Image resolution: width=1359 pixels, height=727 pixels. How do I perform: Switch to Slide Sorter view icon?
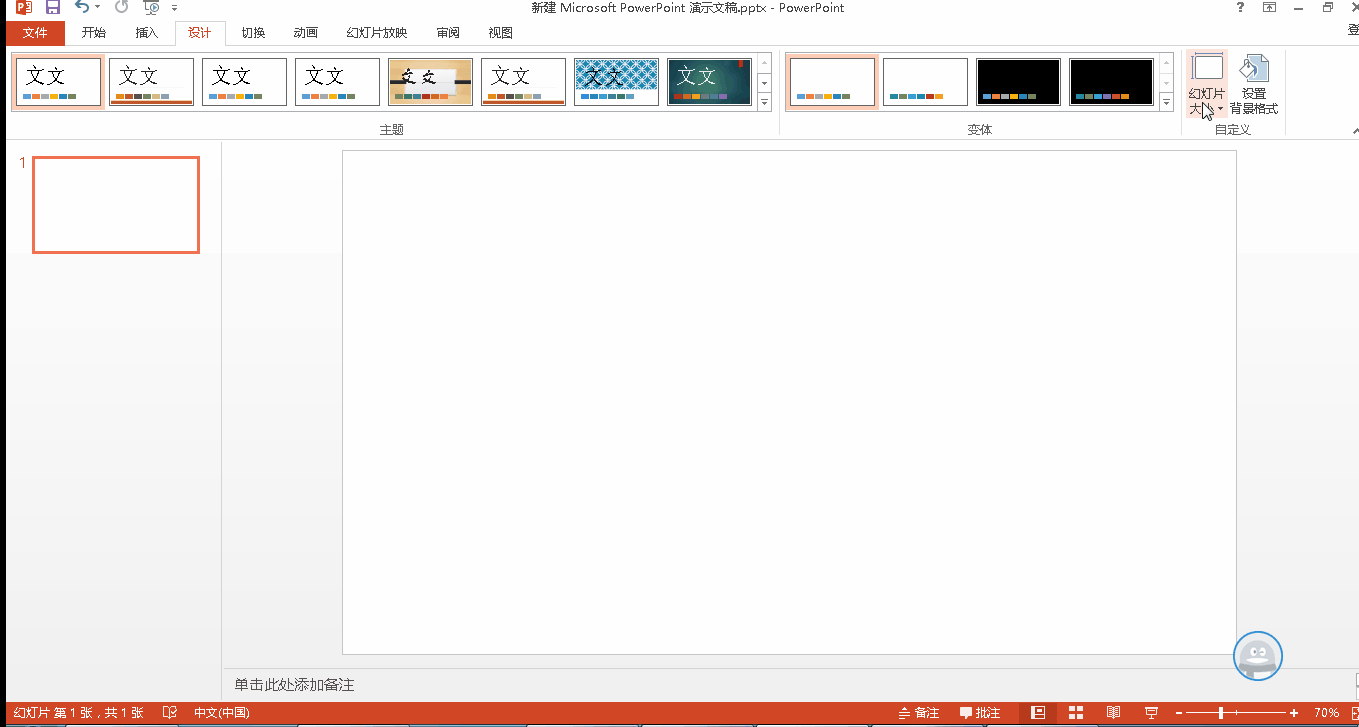(x=1076, y=713)
